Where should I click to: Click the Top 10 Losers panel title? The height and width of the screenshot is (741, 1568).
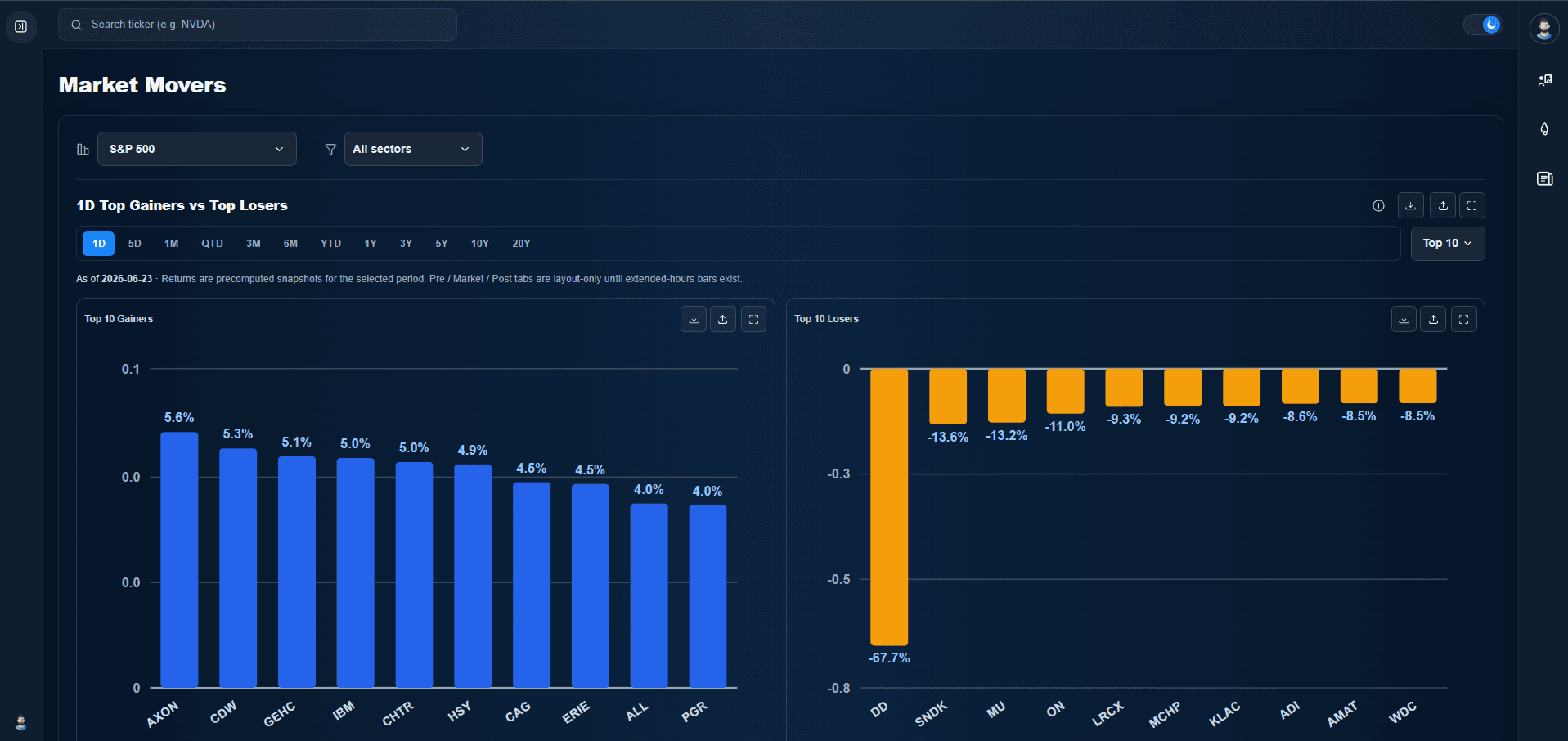pos(826,319)
